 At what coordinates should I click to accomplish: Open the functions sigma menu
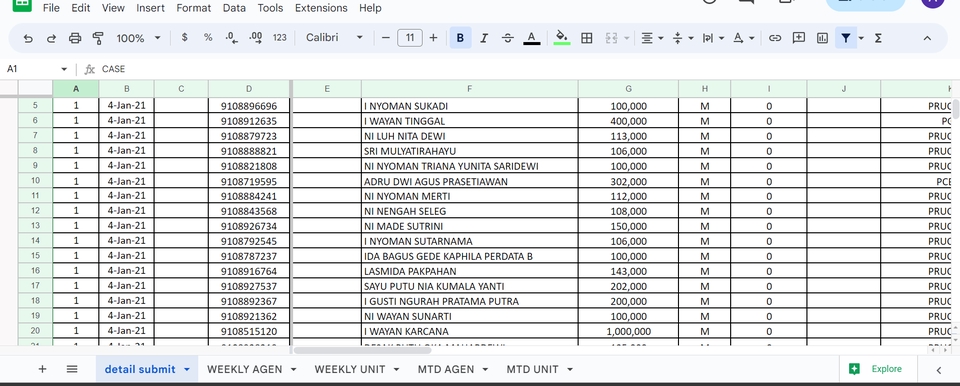pos(879,38)
